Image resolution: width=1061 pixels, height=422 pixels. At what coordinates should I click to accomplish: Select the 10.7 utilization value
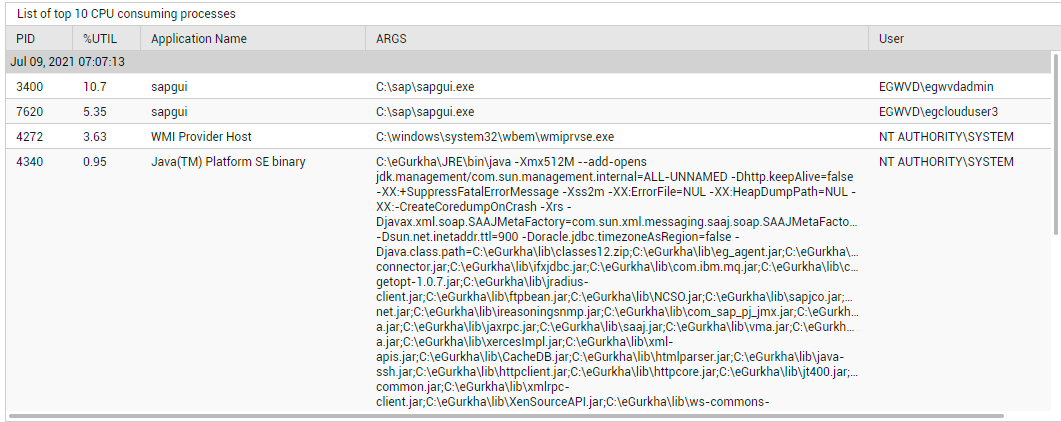tap(94, 87)
